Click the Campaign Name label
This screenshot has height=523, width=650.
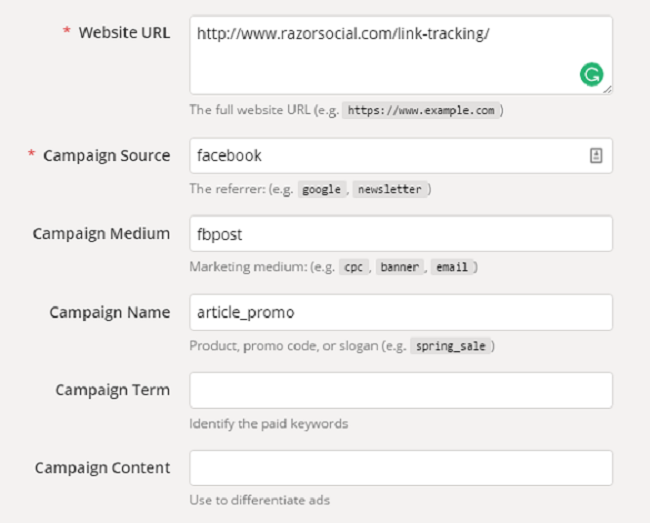[110, 312]
